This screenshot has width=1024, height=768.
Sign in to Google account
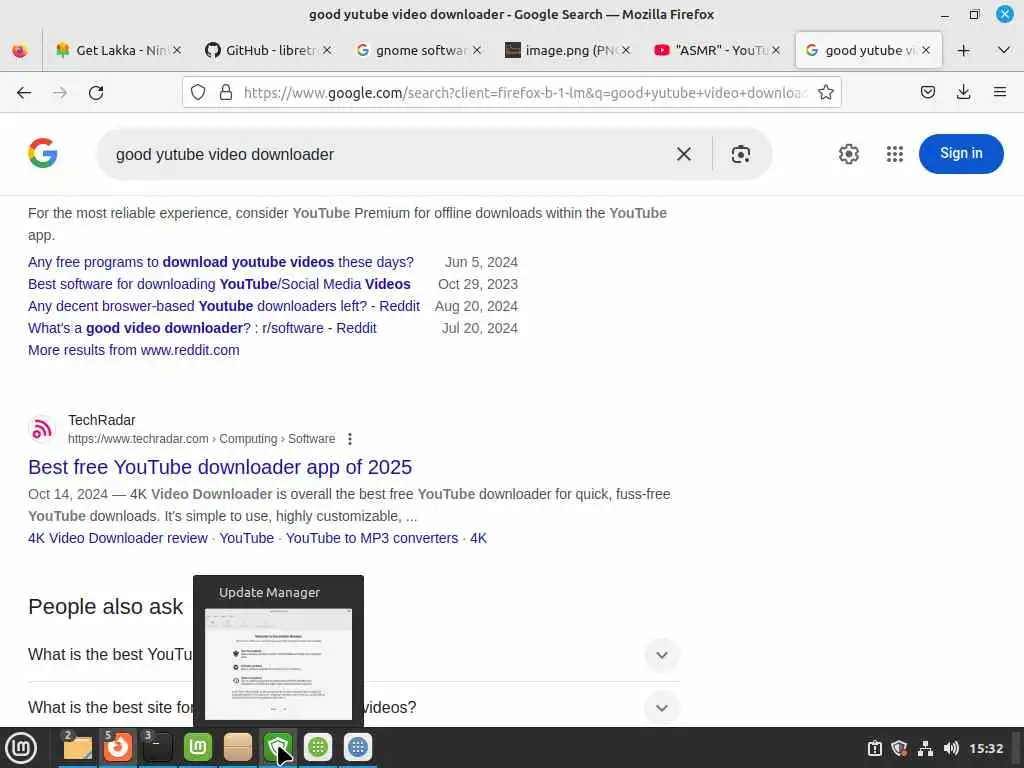pos(961,153)
